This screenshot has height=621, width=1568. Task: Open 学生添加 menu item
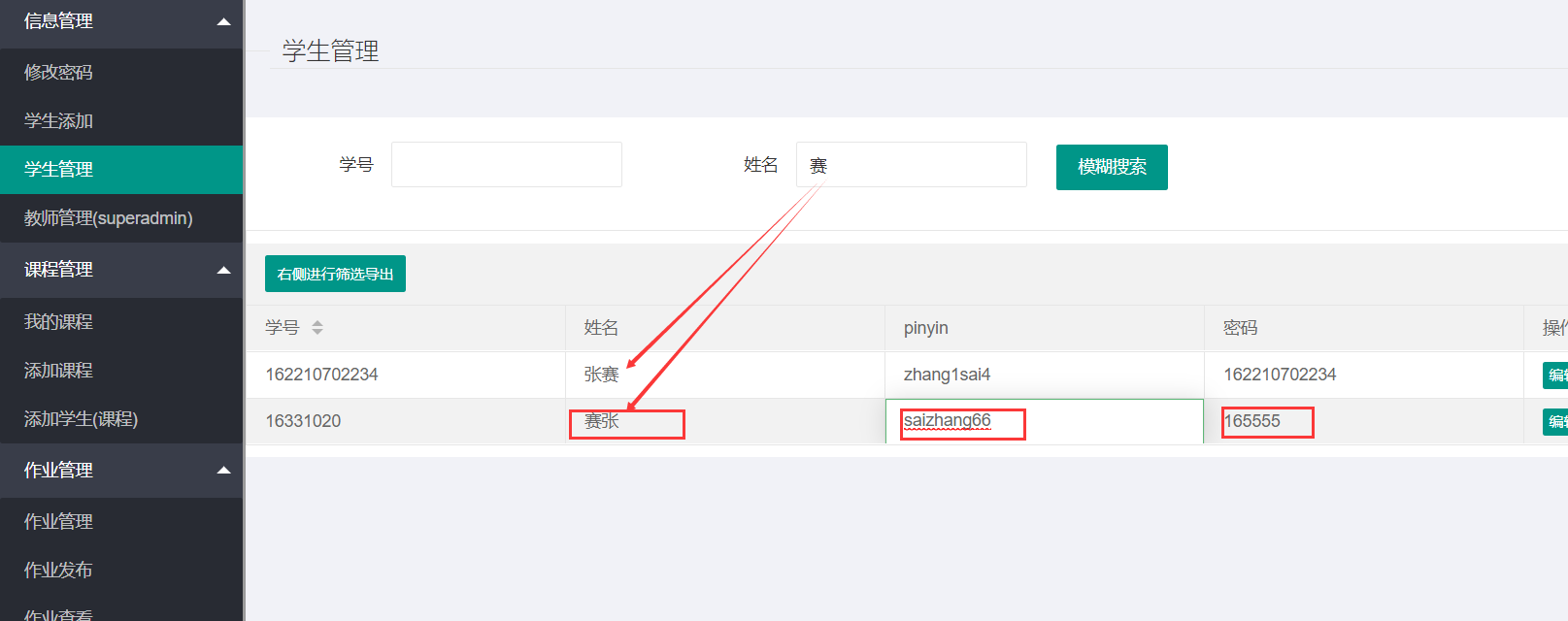tap(121, 121)
